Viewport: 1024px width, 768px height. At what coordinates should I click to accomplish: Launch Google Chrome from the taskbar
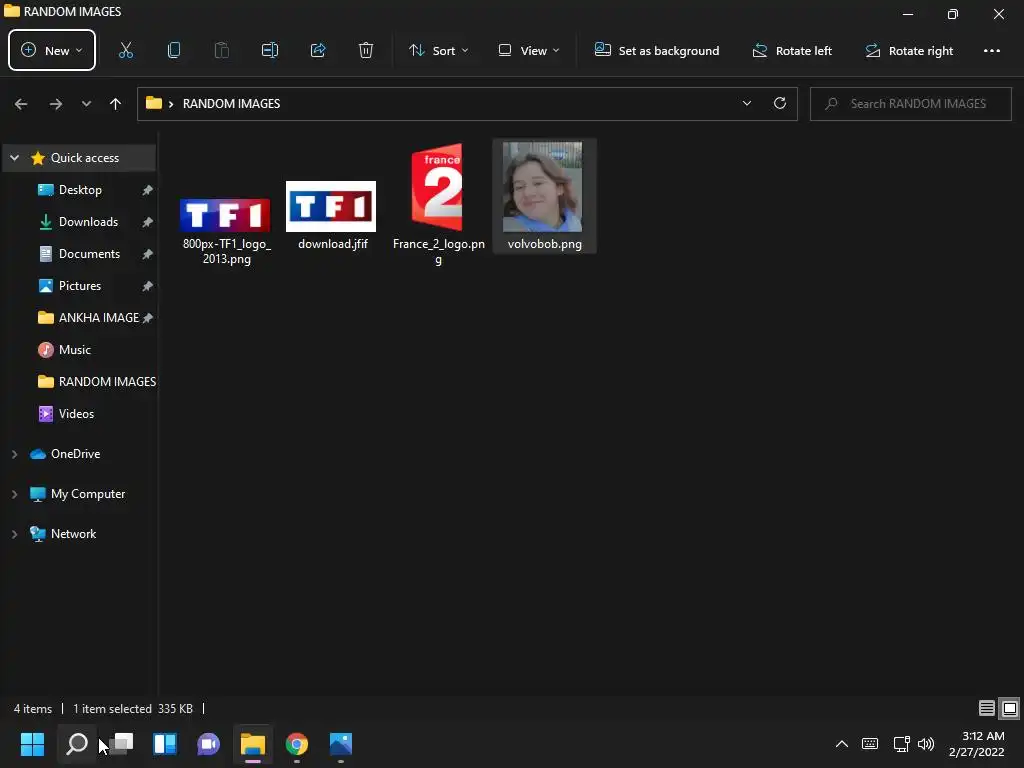point(297,744)
